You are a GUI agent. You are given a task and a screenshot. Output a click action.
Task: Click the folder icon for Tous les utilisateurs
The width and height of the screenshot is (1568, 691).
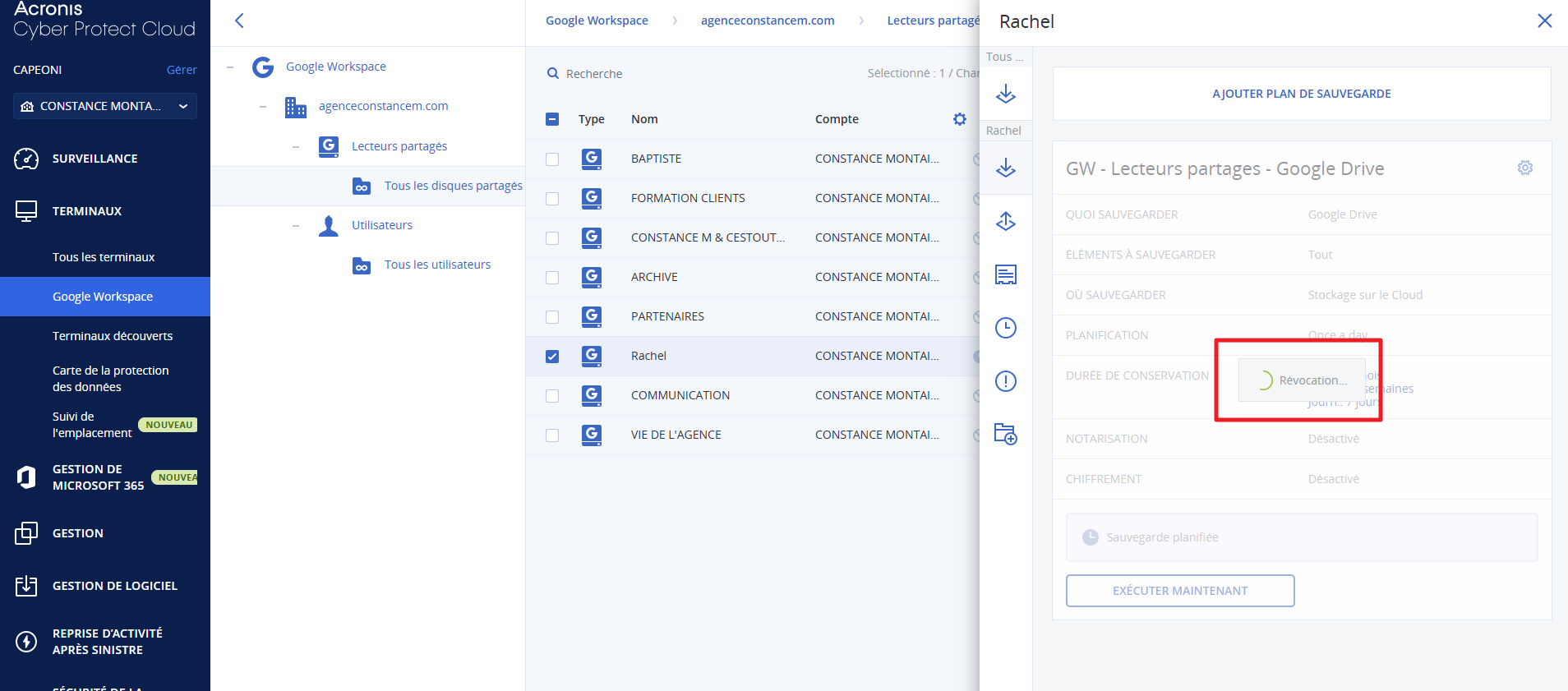point(362,265)
